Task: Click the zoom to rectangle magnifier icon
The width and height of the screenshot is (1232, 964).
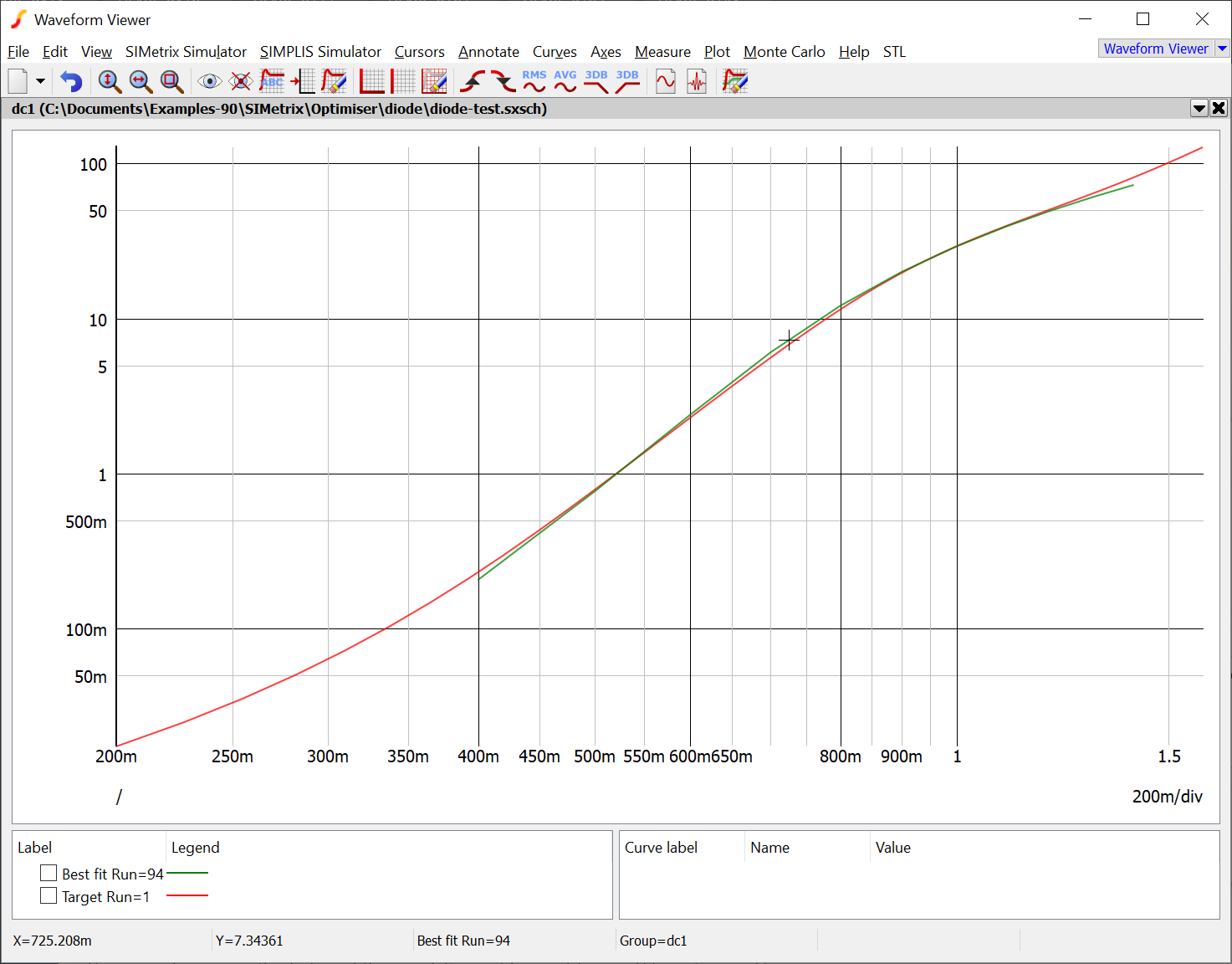Action: 171,81
